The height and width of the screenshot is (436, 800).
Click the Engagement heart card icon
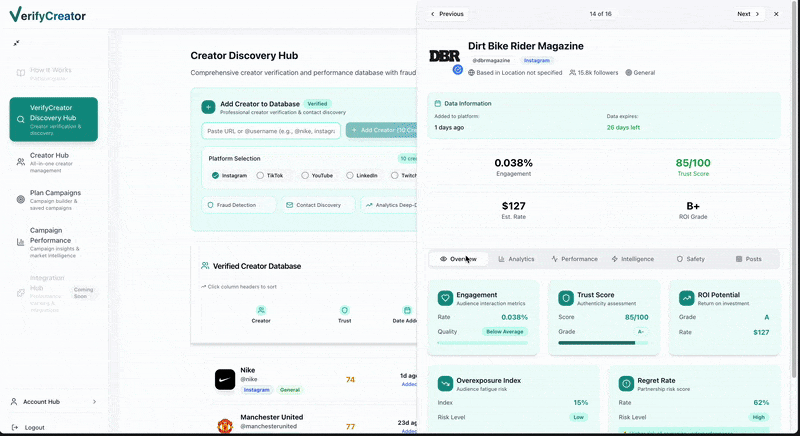coord(445,298)
